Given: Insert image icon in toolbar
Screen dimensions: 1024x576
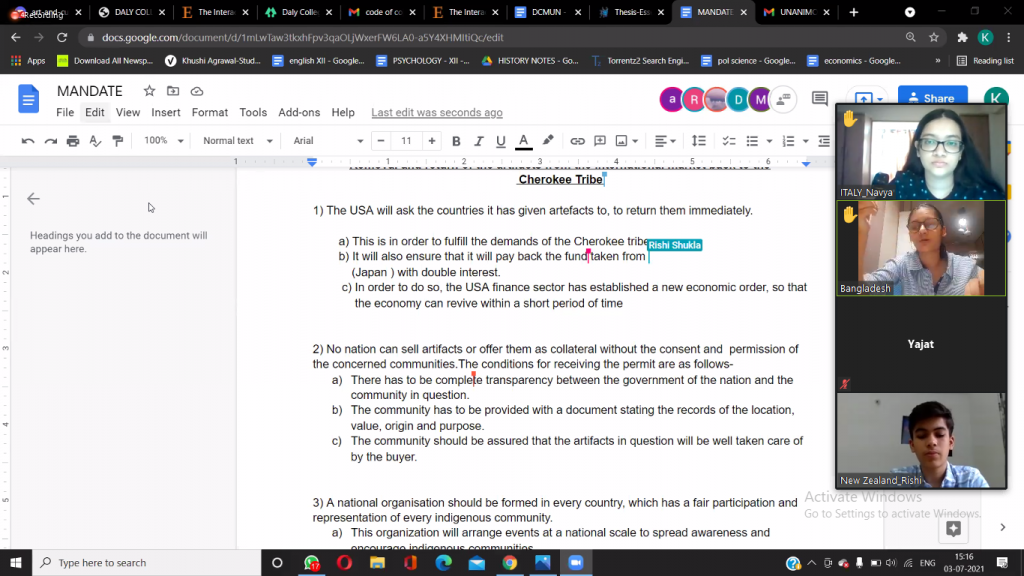Looking at the screenshot, I should pos(621,140).
